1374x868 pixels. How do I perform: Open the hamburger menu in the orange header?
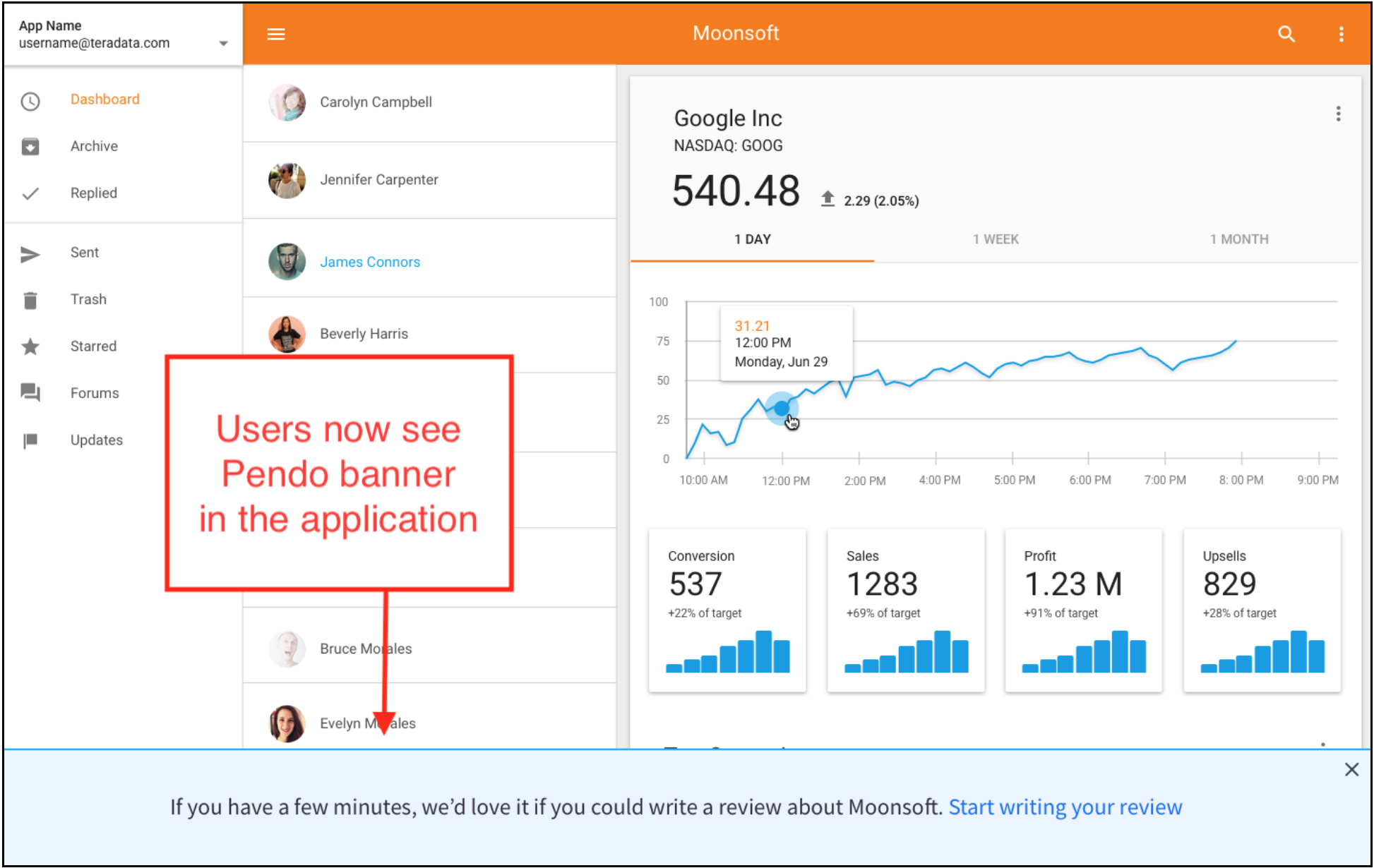(275, 34)
